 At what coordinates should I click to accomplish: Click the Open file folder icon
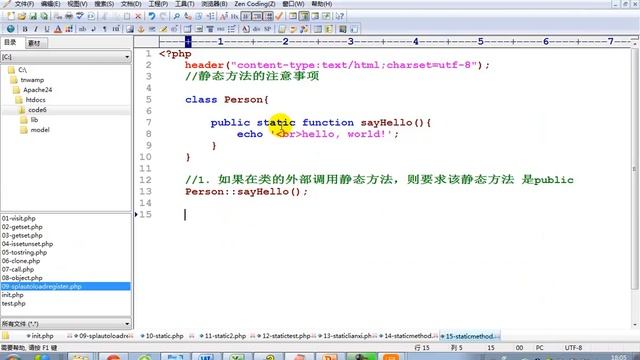[x=22, y=16]
